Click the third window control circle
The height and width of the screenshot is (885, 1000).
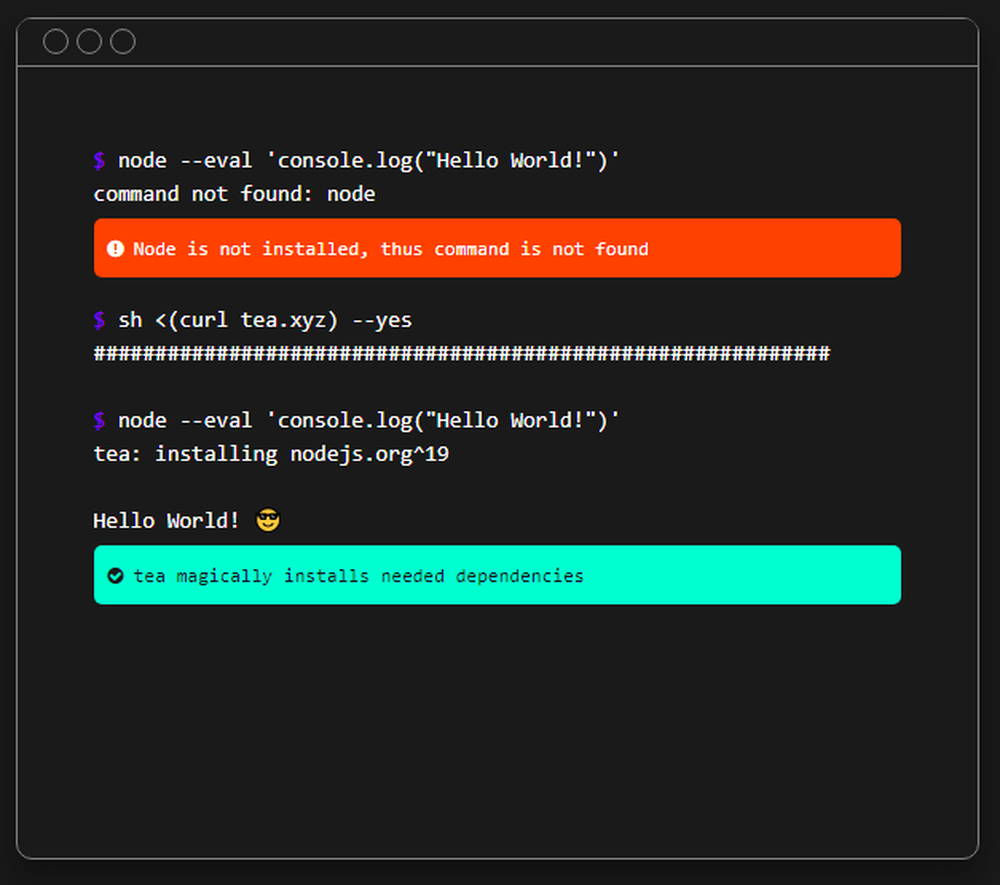pos(122,41)
